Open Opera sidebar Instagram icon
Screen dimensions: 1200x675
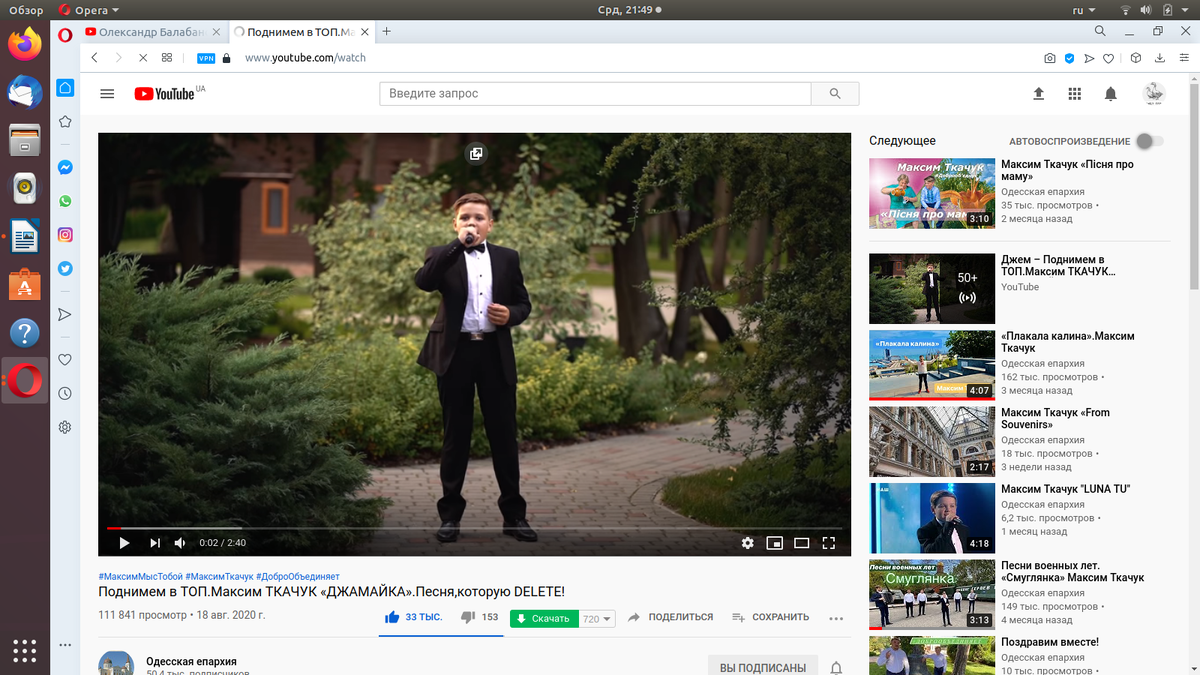pos(65,235)
